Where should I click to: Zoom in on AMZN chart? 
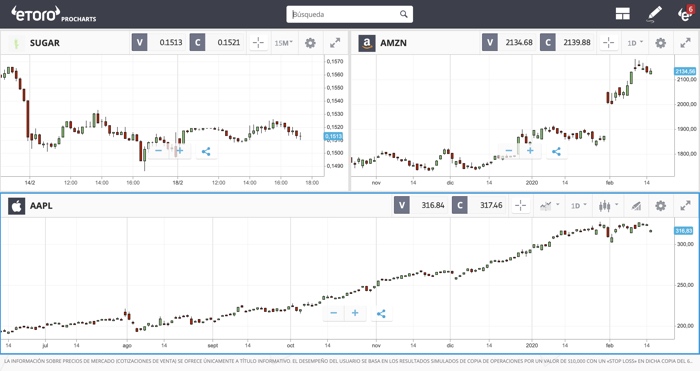pyautogui.click(x=530, y=151)
